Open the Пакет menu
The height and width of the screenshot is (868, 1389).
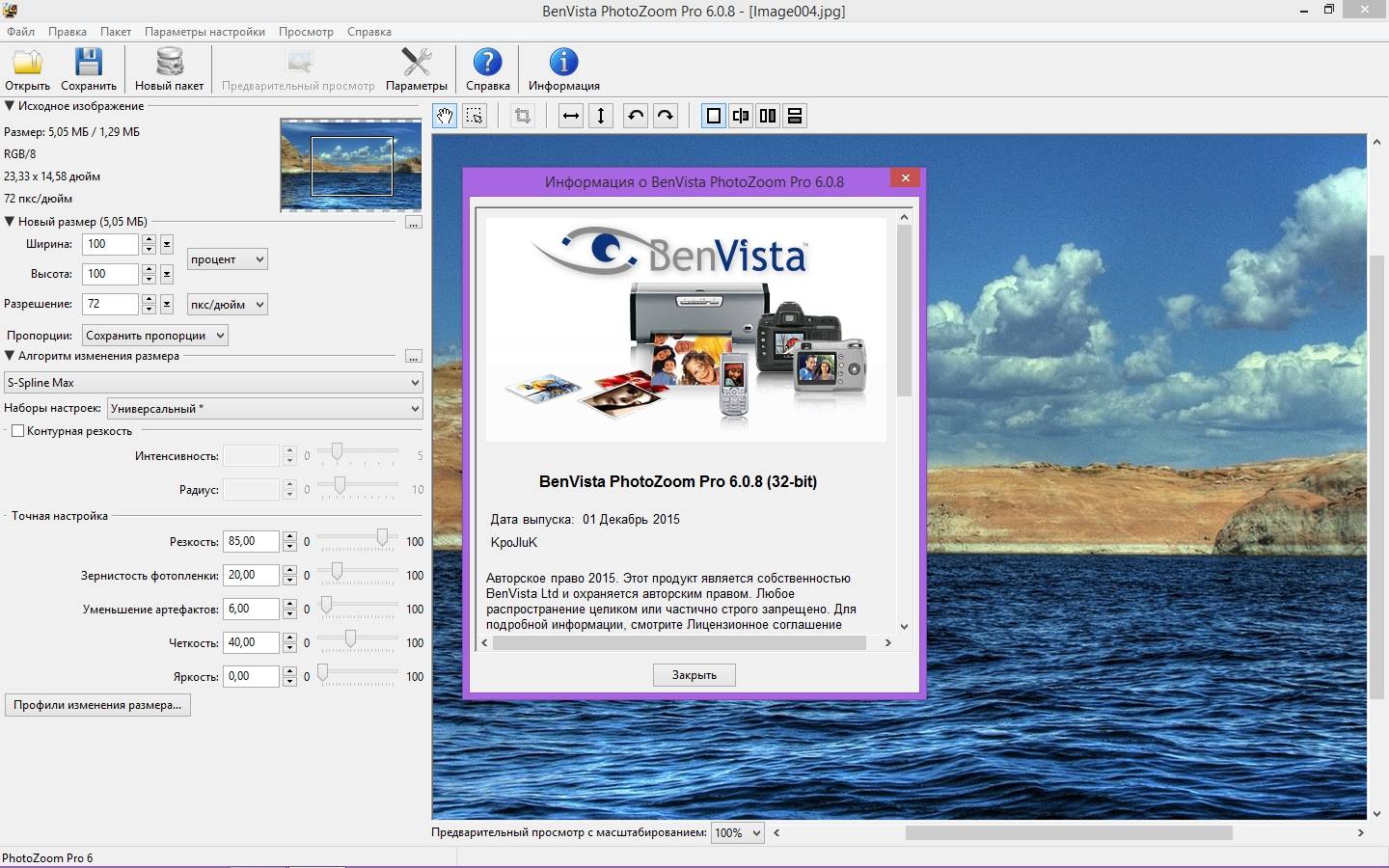point(116,32)
